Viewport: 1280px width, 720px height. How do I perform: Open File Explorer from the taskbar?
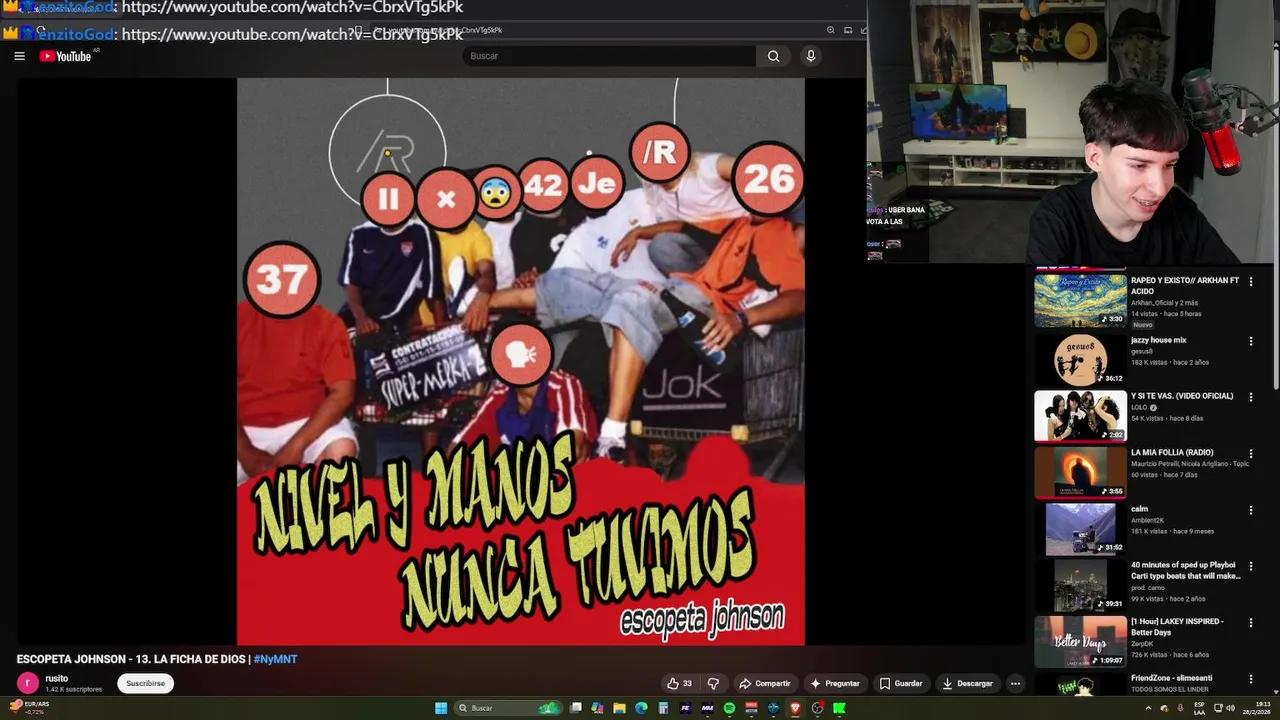(619, 708)
